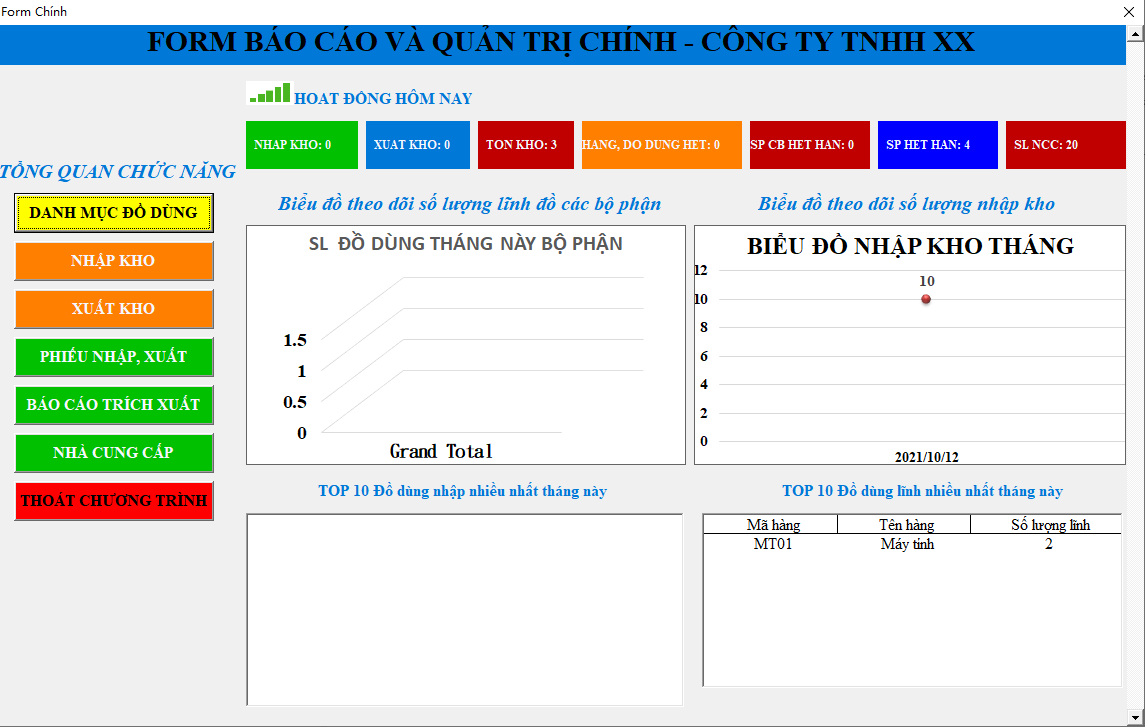Select the SP HET HAN: 4 tile
This screenshot has height=727, width=1145.
coord(938,145)
